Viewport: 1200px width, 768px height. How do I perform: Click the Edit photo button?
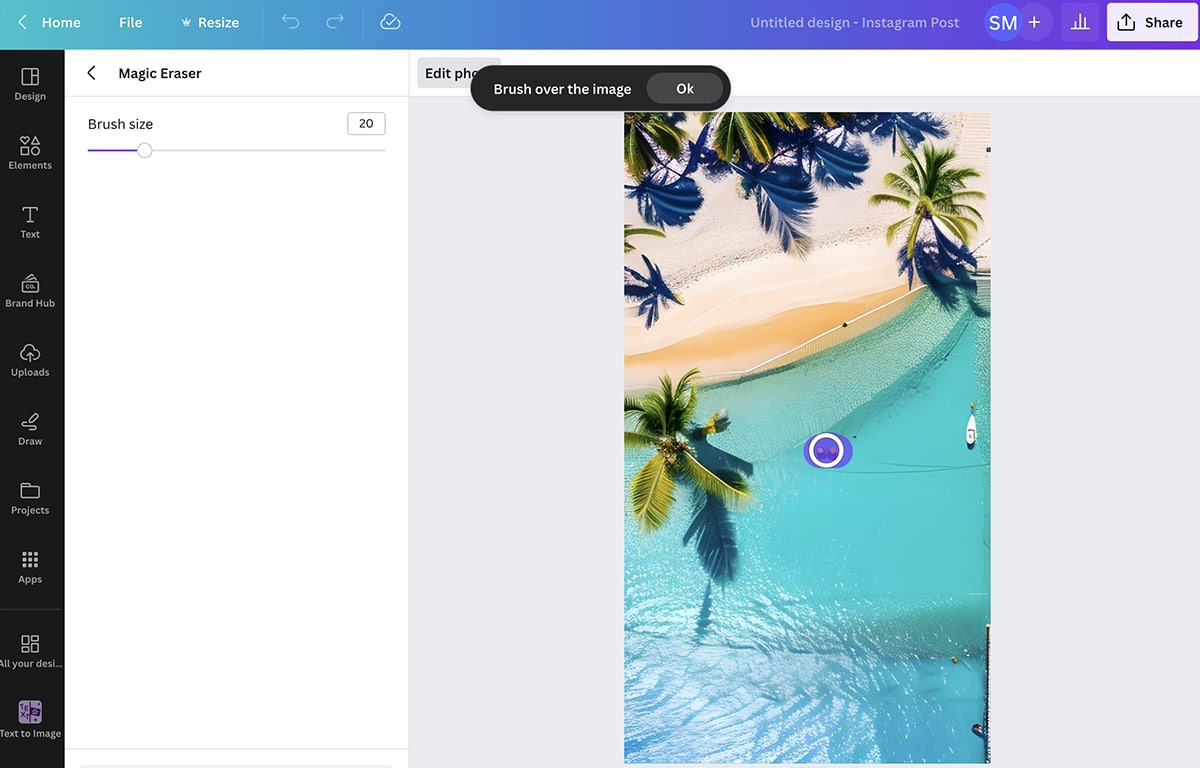pyautogui.click(x=458, y=73)
